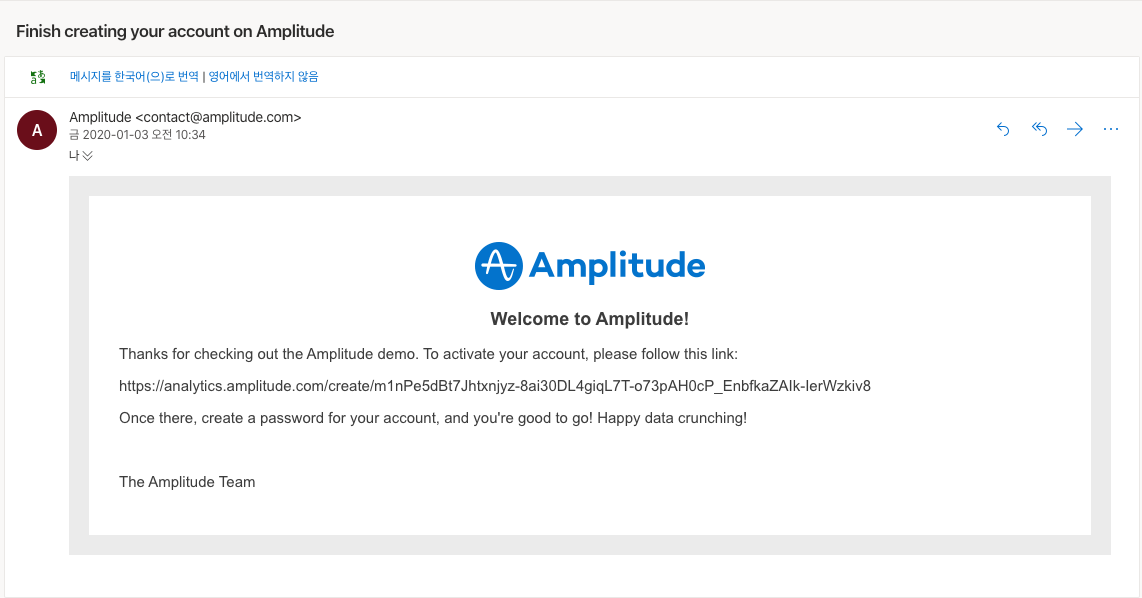This screenshot has height=598, width=1142.
Task: Click the 나 recipient label
Action: tap(74, 156)
